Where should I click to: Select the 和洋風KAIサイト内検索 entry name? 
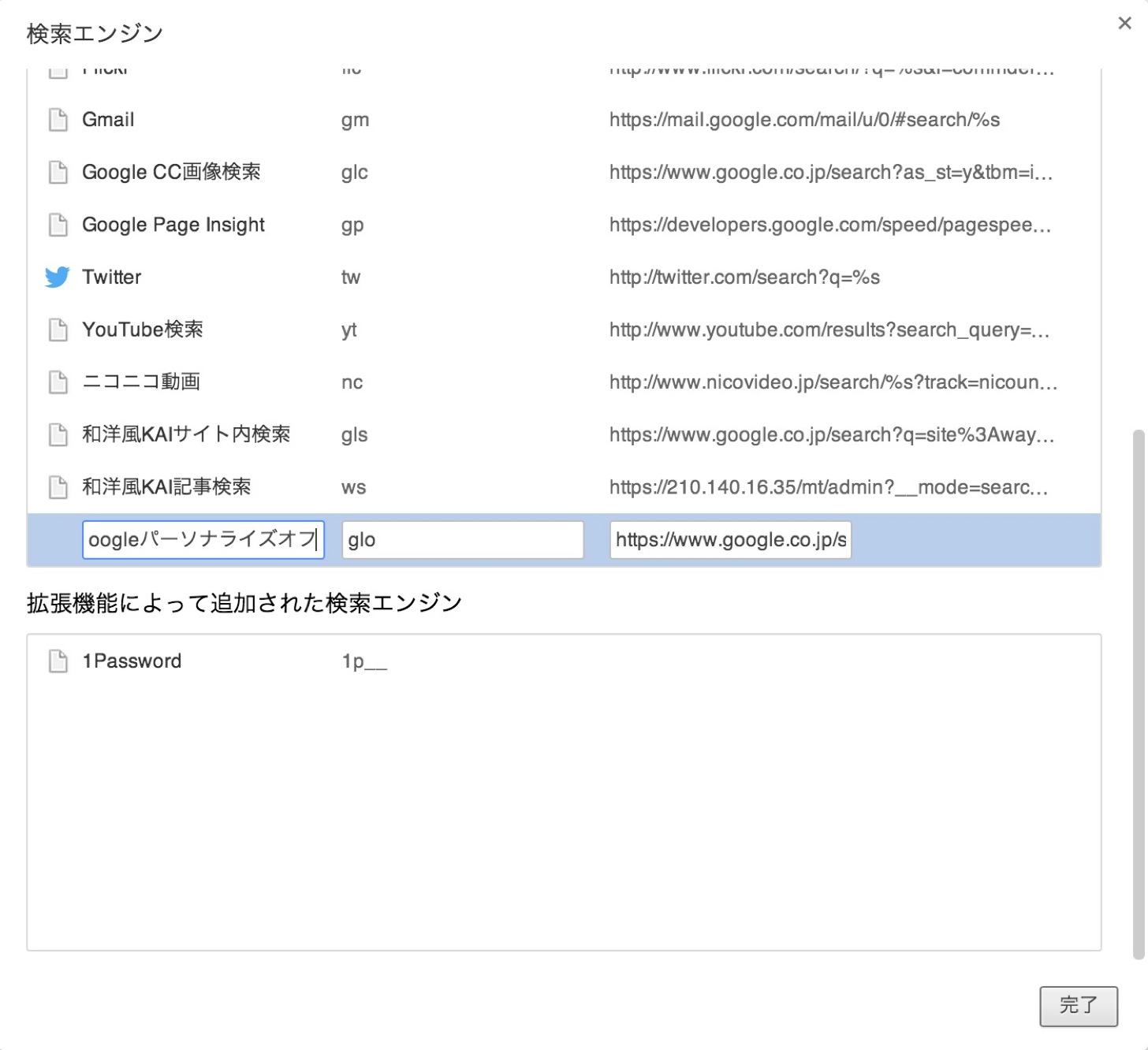tap(186, 434)
